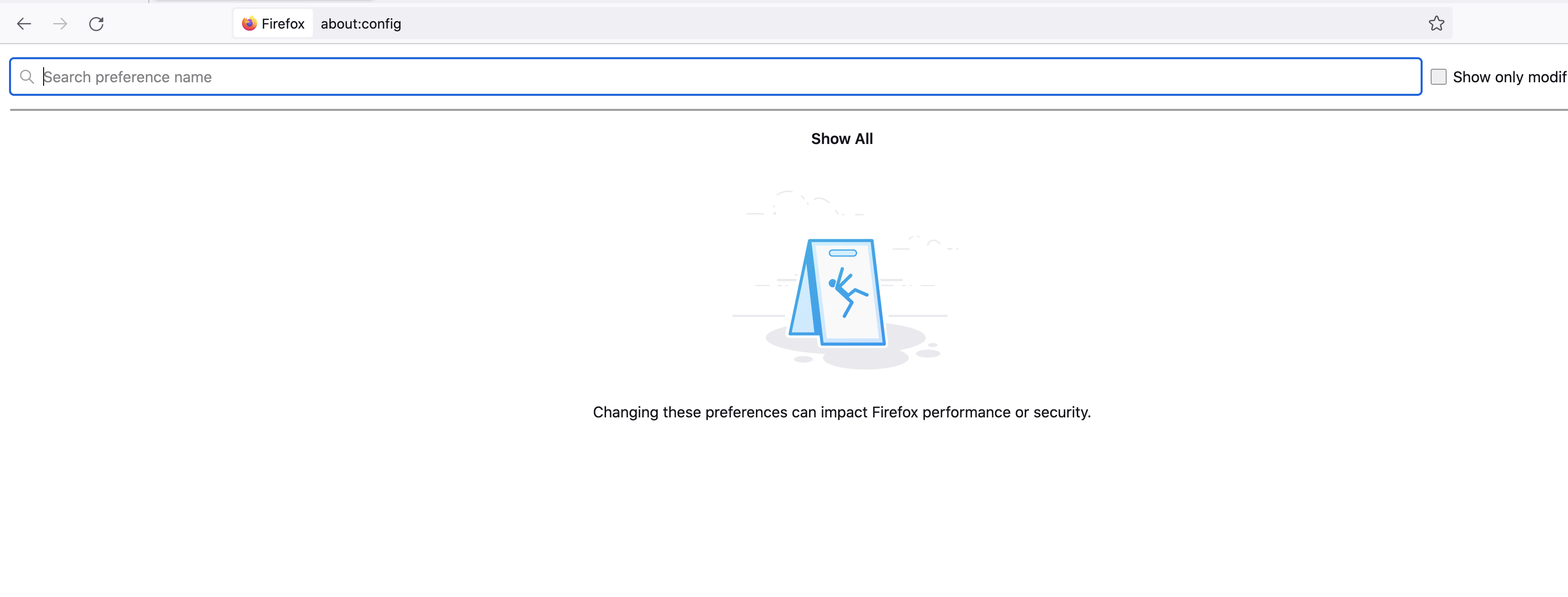Click blank page area below warning text

[840, 518]
